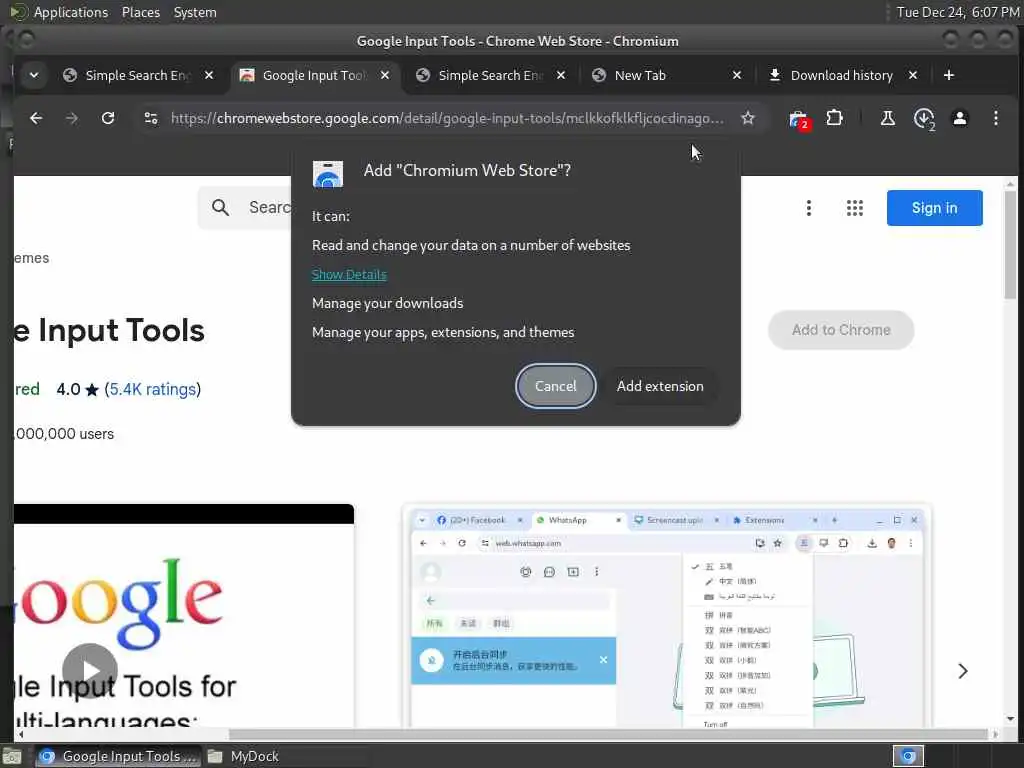Click the Show Details link
The image size is (1024, 768).
coord(349,274)
